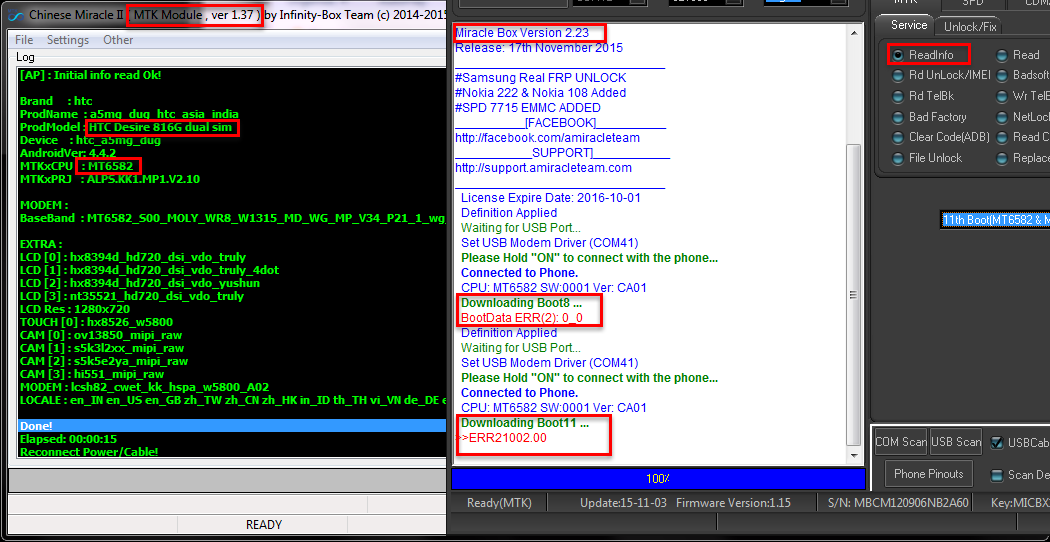The image size is (1050, 542).
Task: Click the READY status cell in Chinese Miracle
Action: [264, 525]
